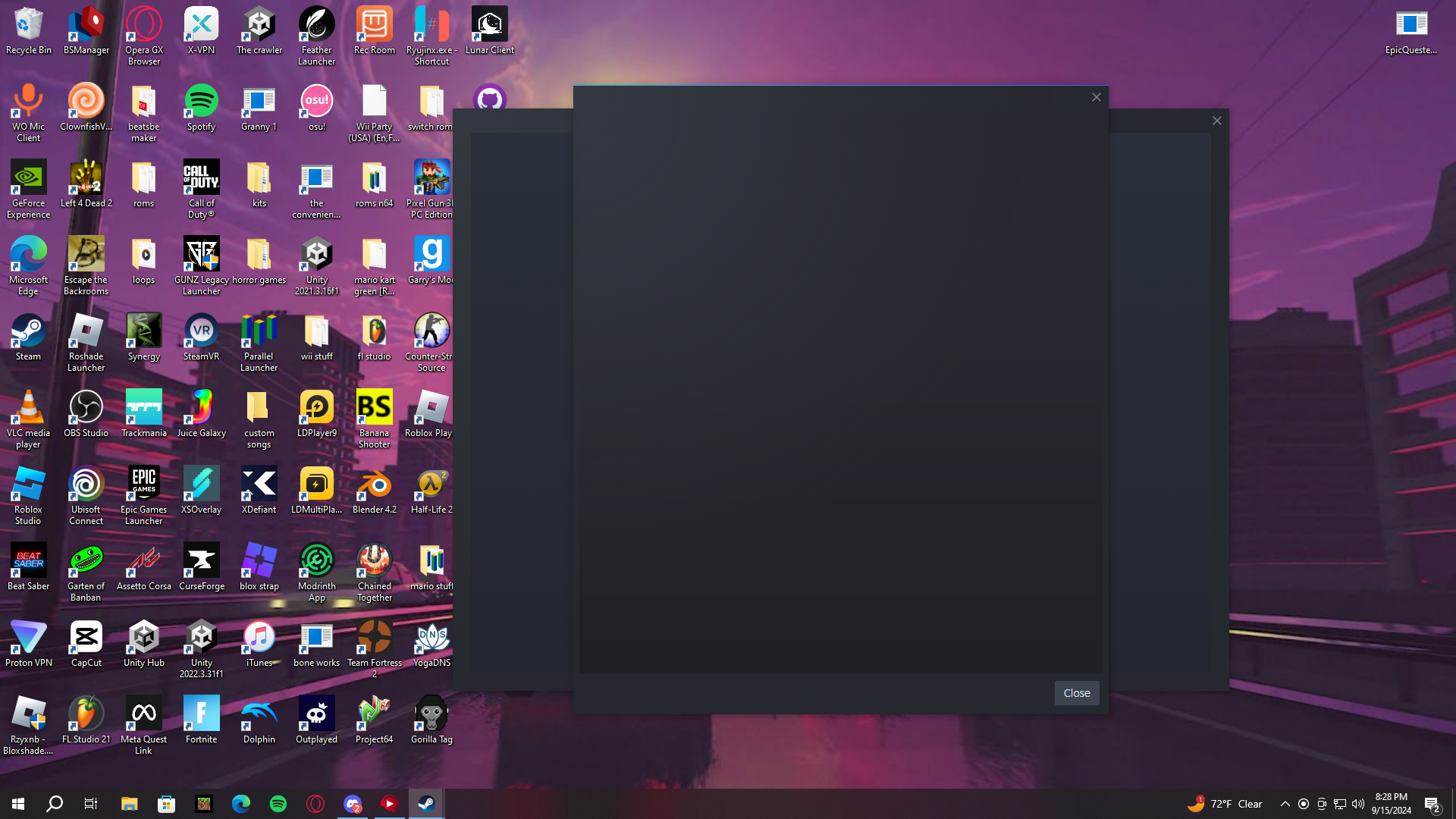This screenshot has height=819, width=1456.
Task: Open File Explorer from the taskbar
Action: click(x=129, y=804)
